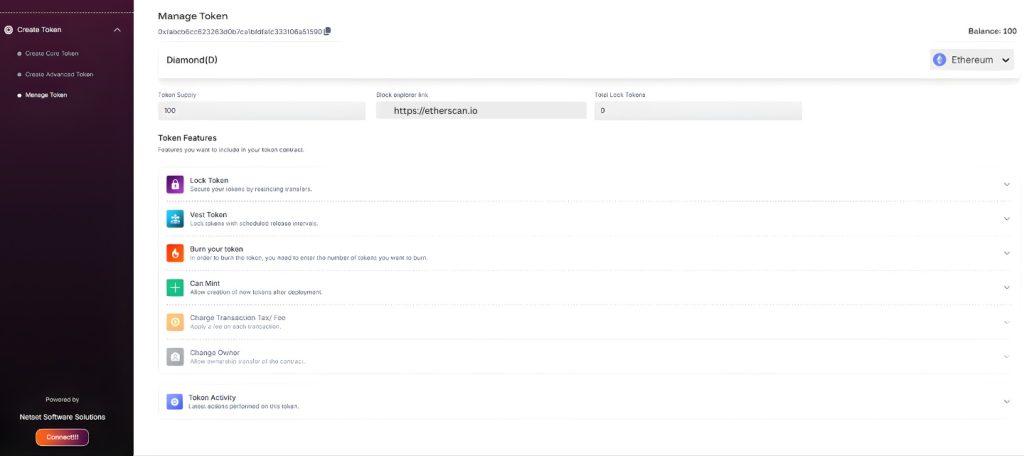The width and height of the screenshot is (1024, 456).
Task: Expand the Vest Token section chevron
Action: tap(1006, 219)
